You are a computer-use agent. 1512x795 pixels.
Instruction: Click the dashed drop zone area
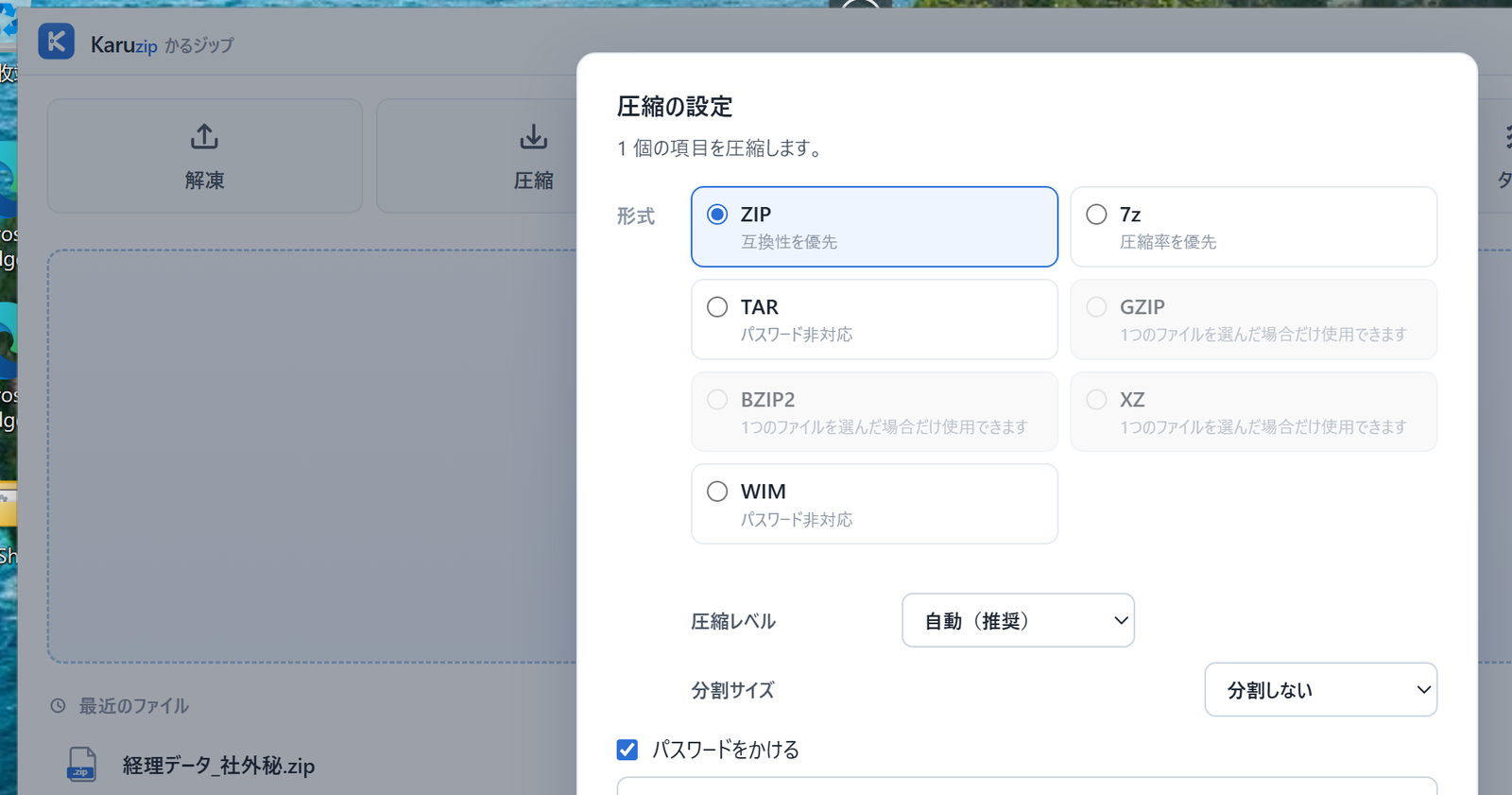312,457
